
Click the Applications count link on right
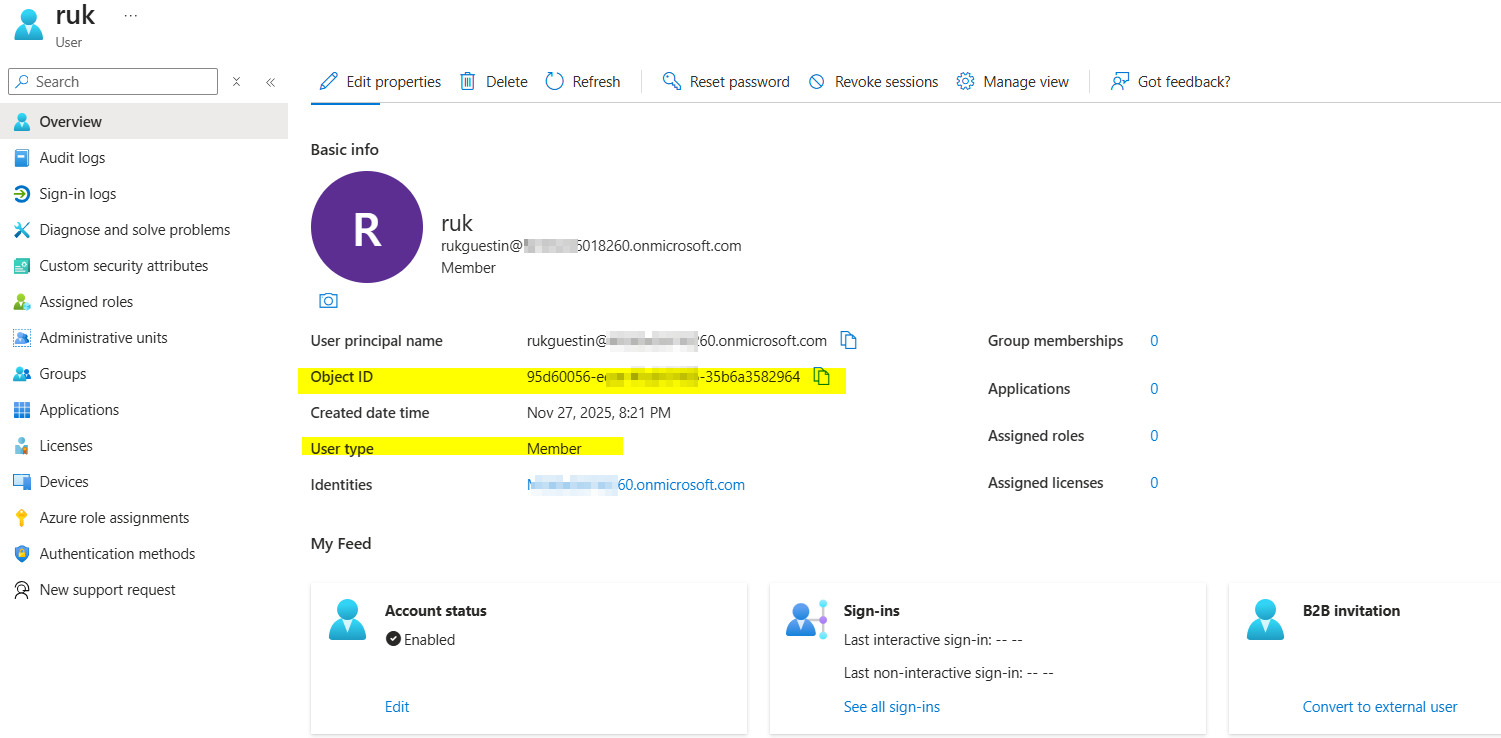[x=1154, y=388]
